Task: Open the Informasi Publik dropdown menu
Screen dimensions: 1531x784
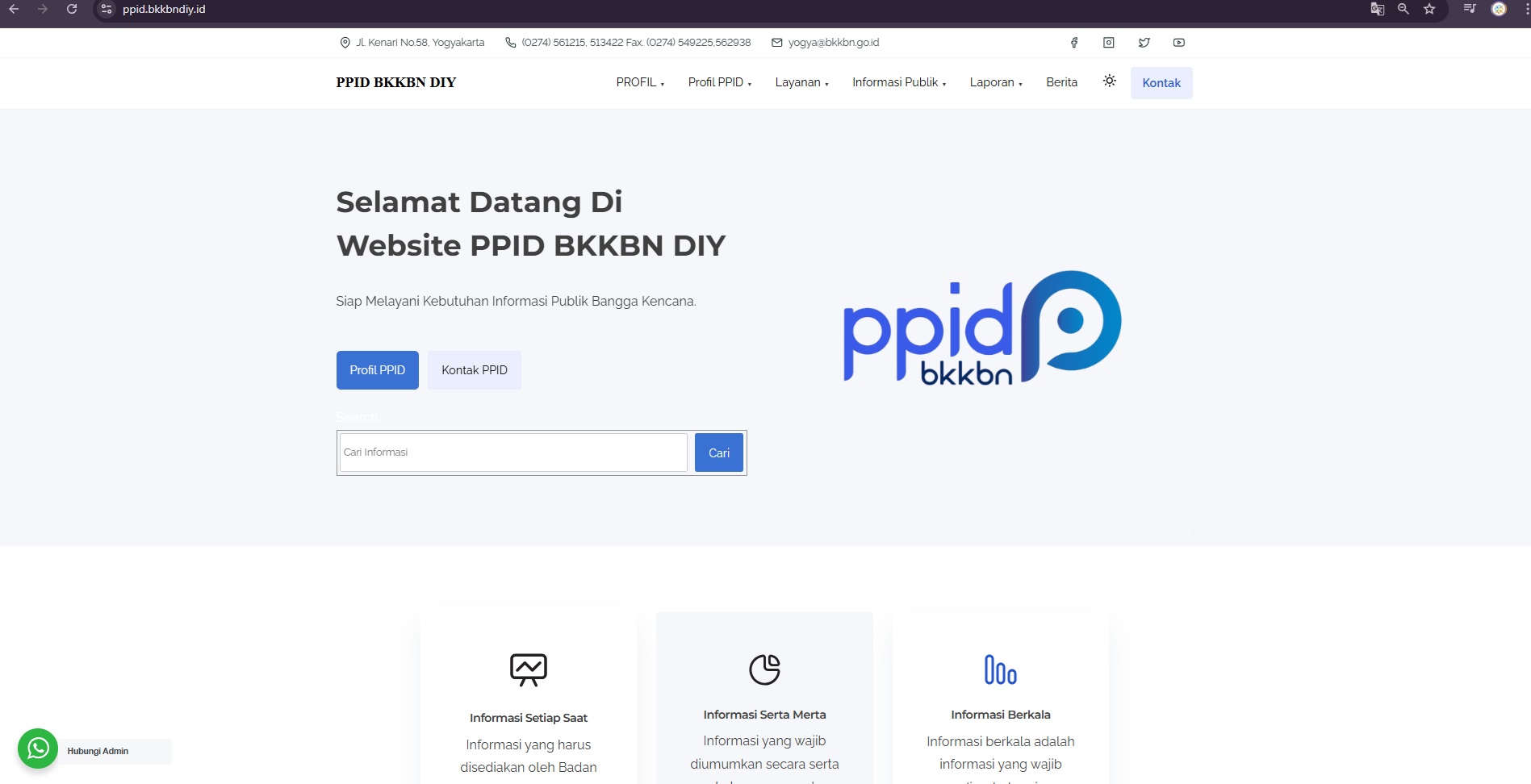Action: point(899,82)
